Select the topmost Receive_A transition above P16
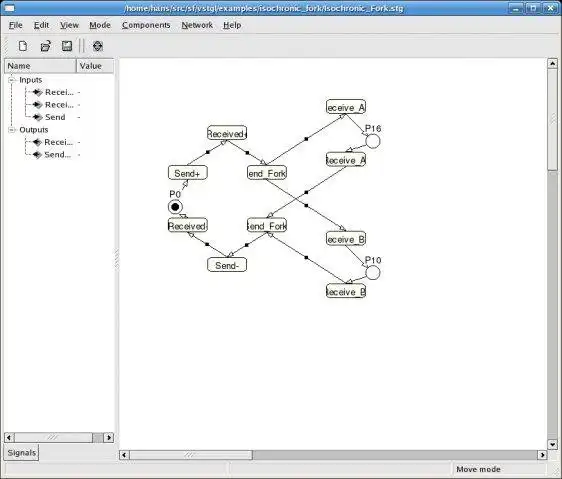This screenshot has width=562, height=479. point(346,107)
